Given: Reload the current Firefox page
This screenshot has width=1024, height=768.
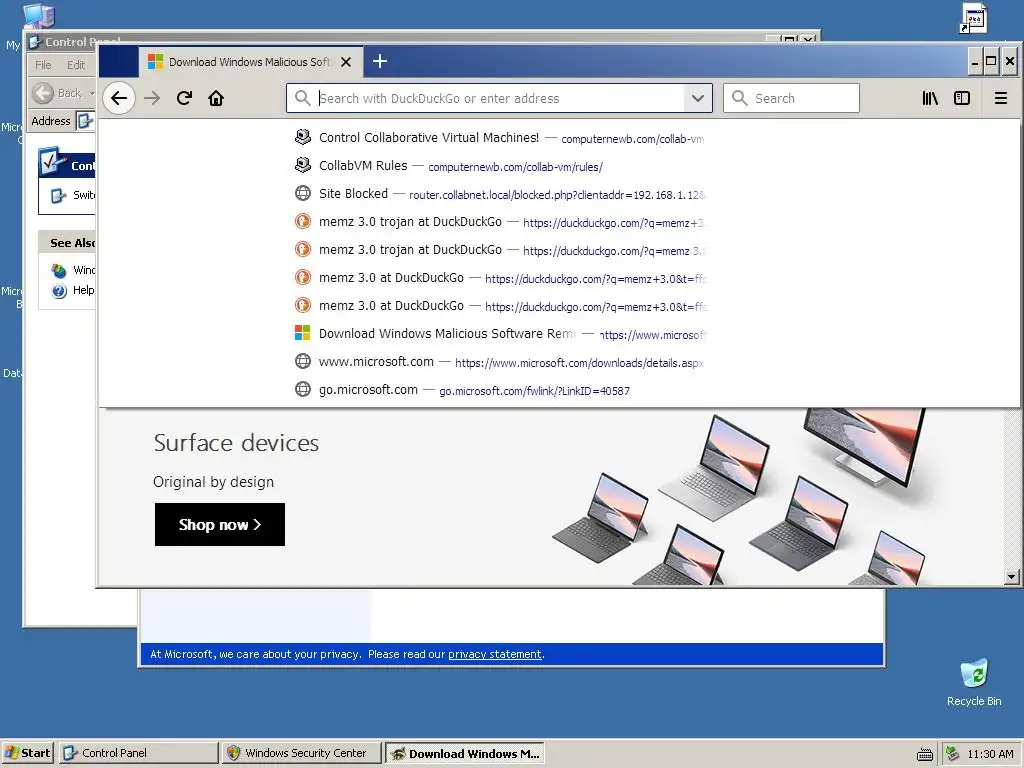Looking at the screenshot, I should click(x=184, y=99).
